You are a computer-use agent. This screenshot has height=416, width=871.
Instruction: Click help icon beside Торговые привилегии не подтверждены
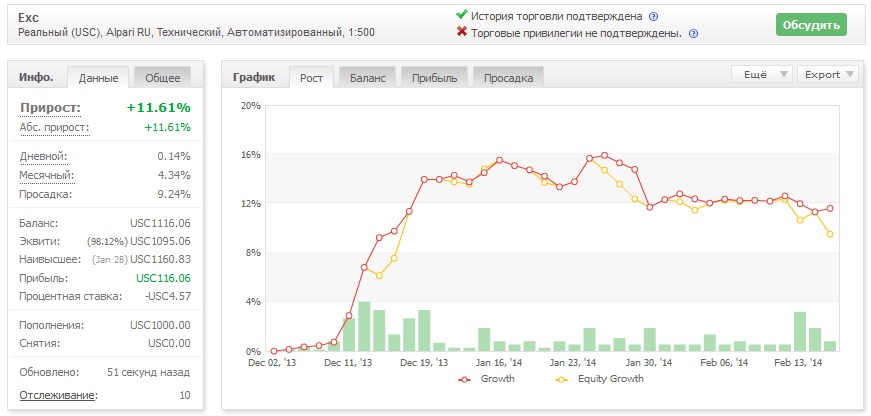click(x=693, y=34)
